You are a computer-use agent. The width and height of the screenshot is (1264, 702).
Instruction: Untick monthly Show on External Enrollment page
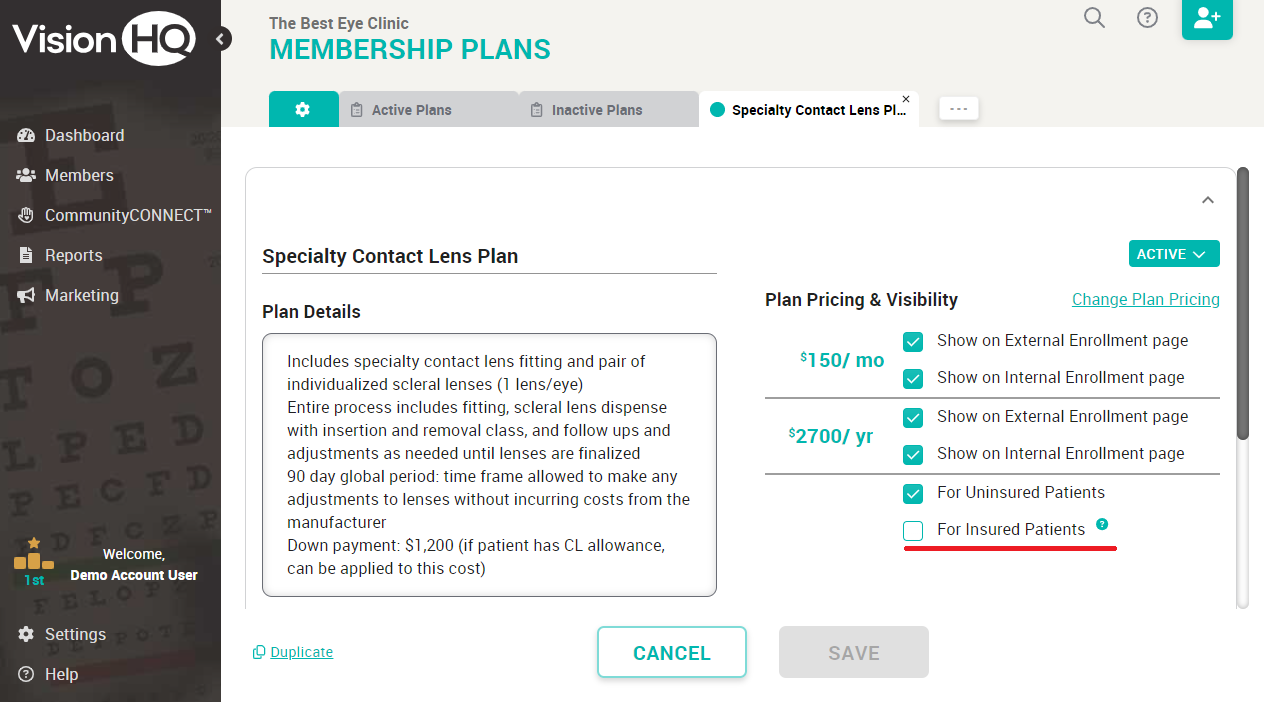[913, 342]
